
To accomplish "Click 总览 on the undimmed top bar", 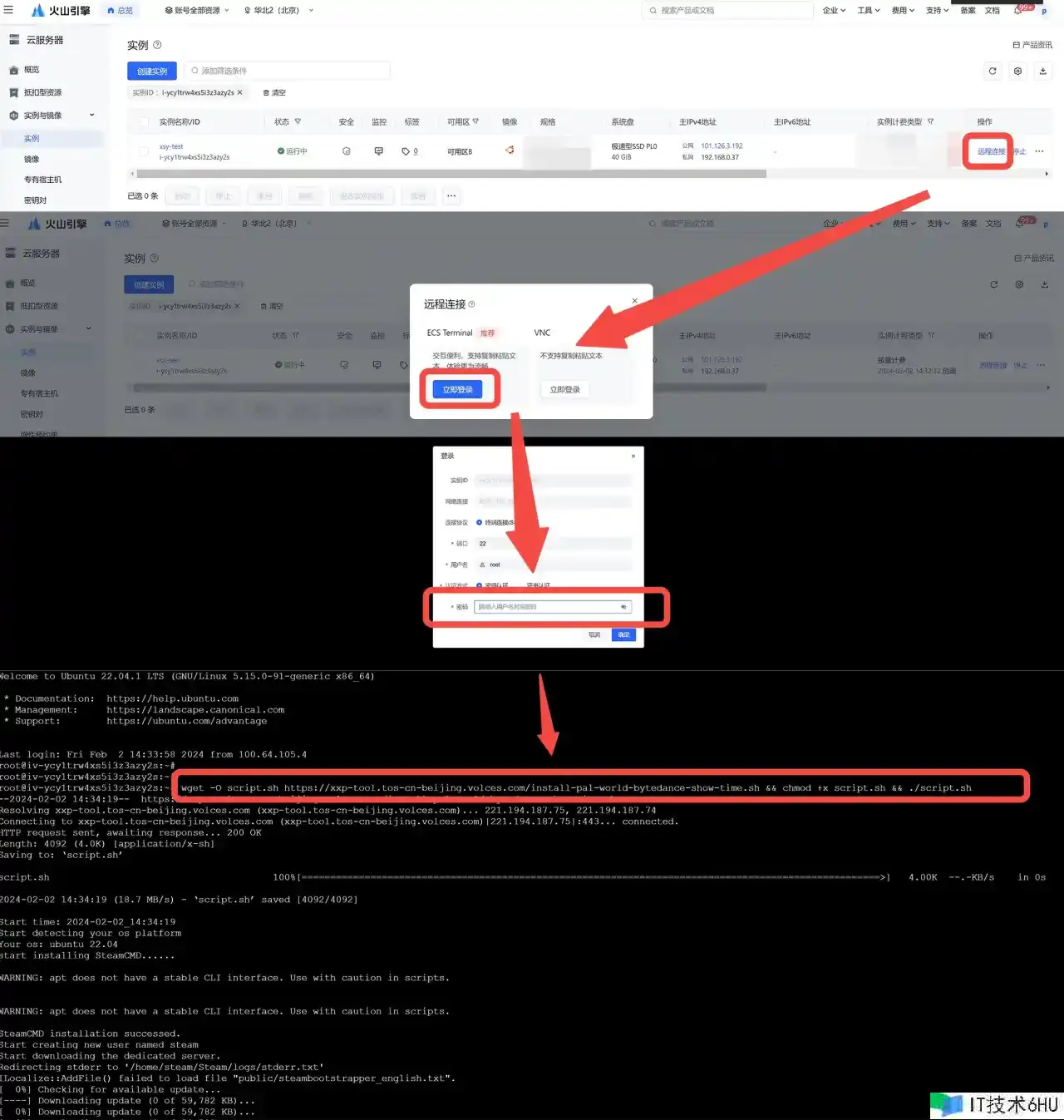I will [x=121, y=11].
